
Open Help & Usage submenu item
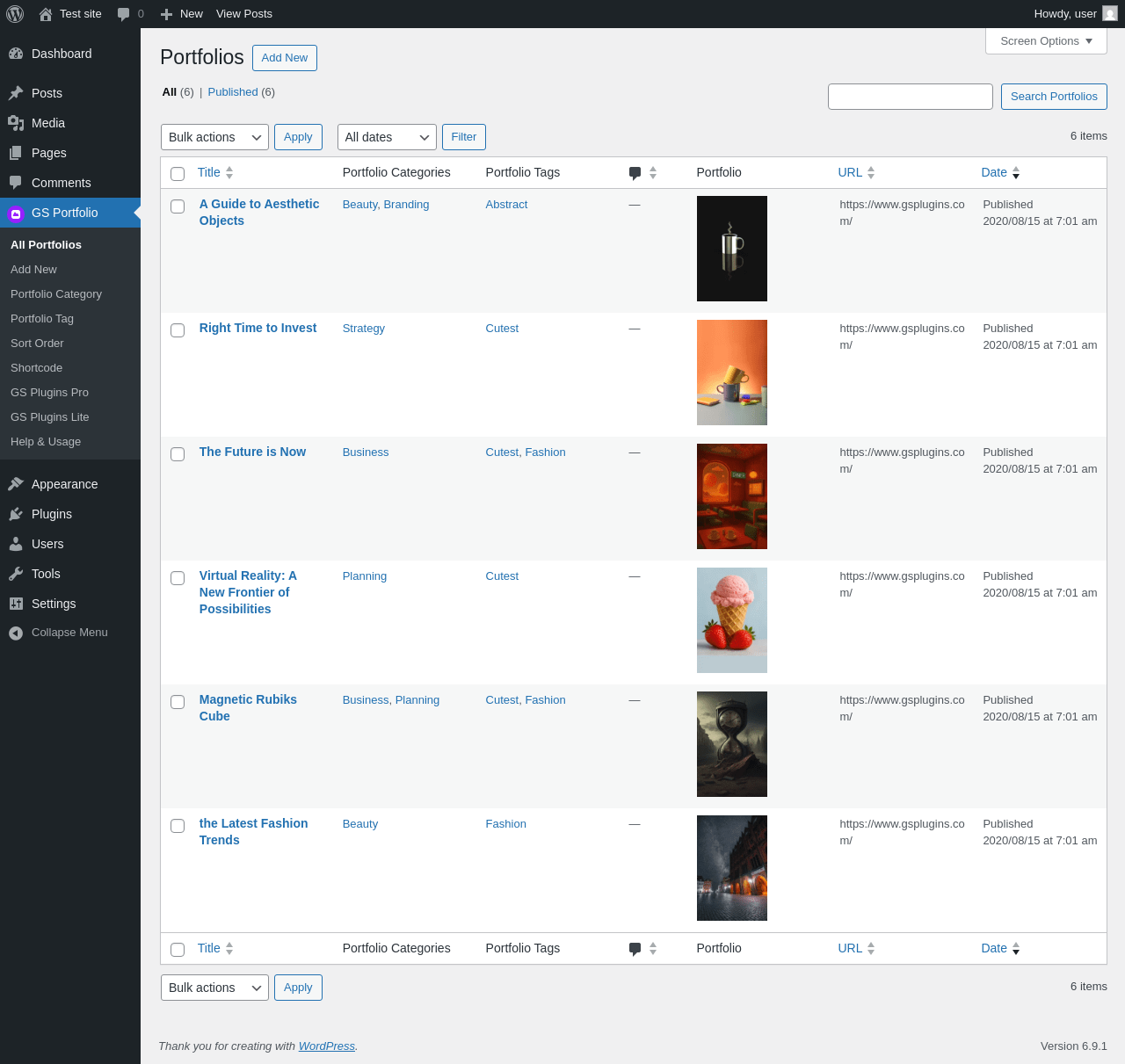coord(46,442)
